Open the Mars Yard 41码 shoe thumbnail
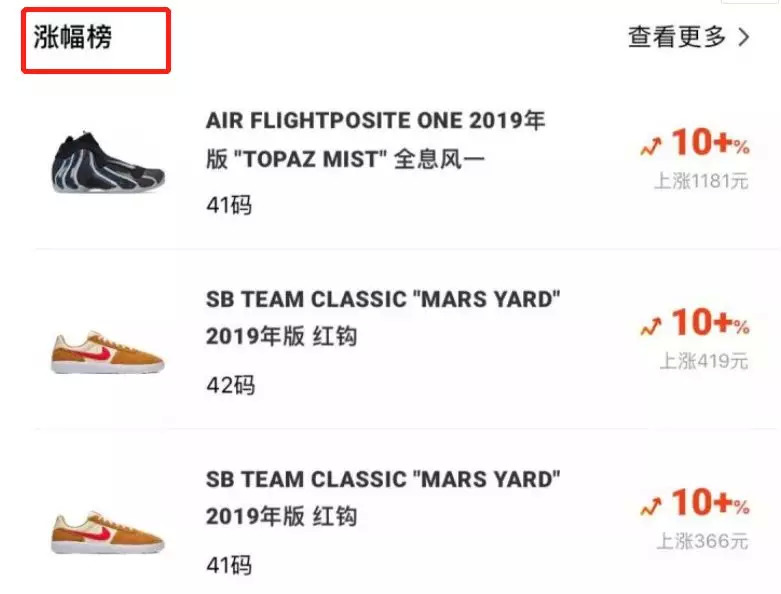 coord(108,532)
